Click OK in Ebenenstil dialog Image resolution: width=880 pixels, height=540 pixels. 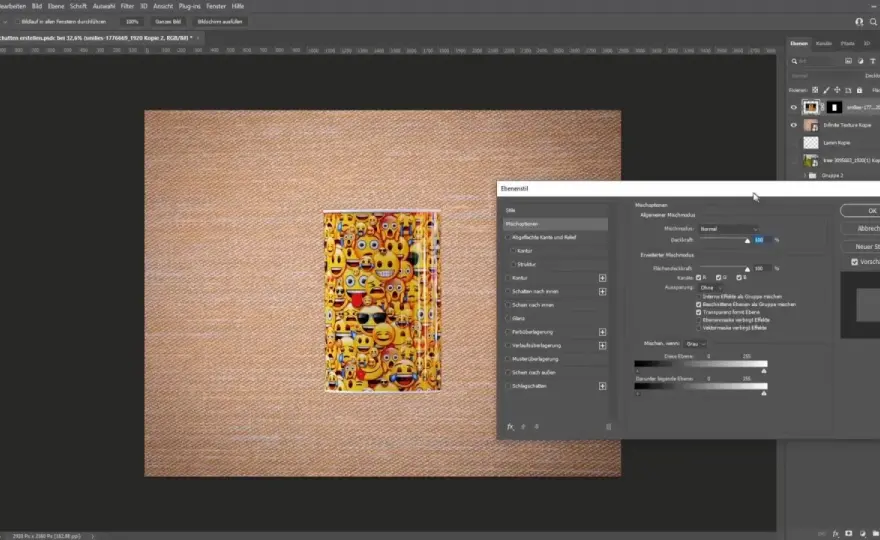(x=861, y=210)
